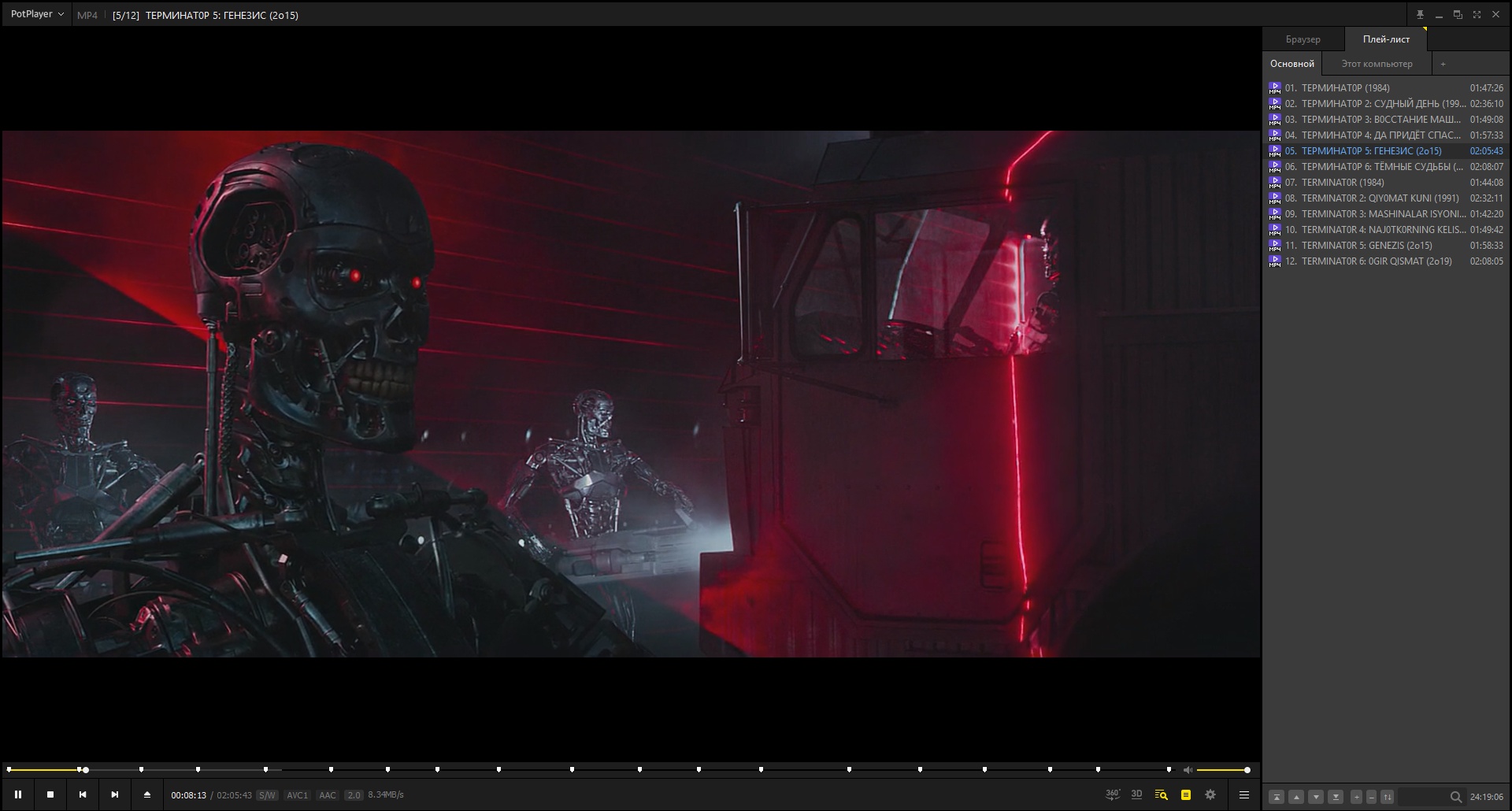Select ТЕРМИНАТОР 3: ВОССТАНИЕ МАШ... entry
1512x811 pixels.
(1386, 120)
